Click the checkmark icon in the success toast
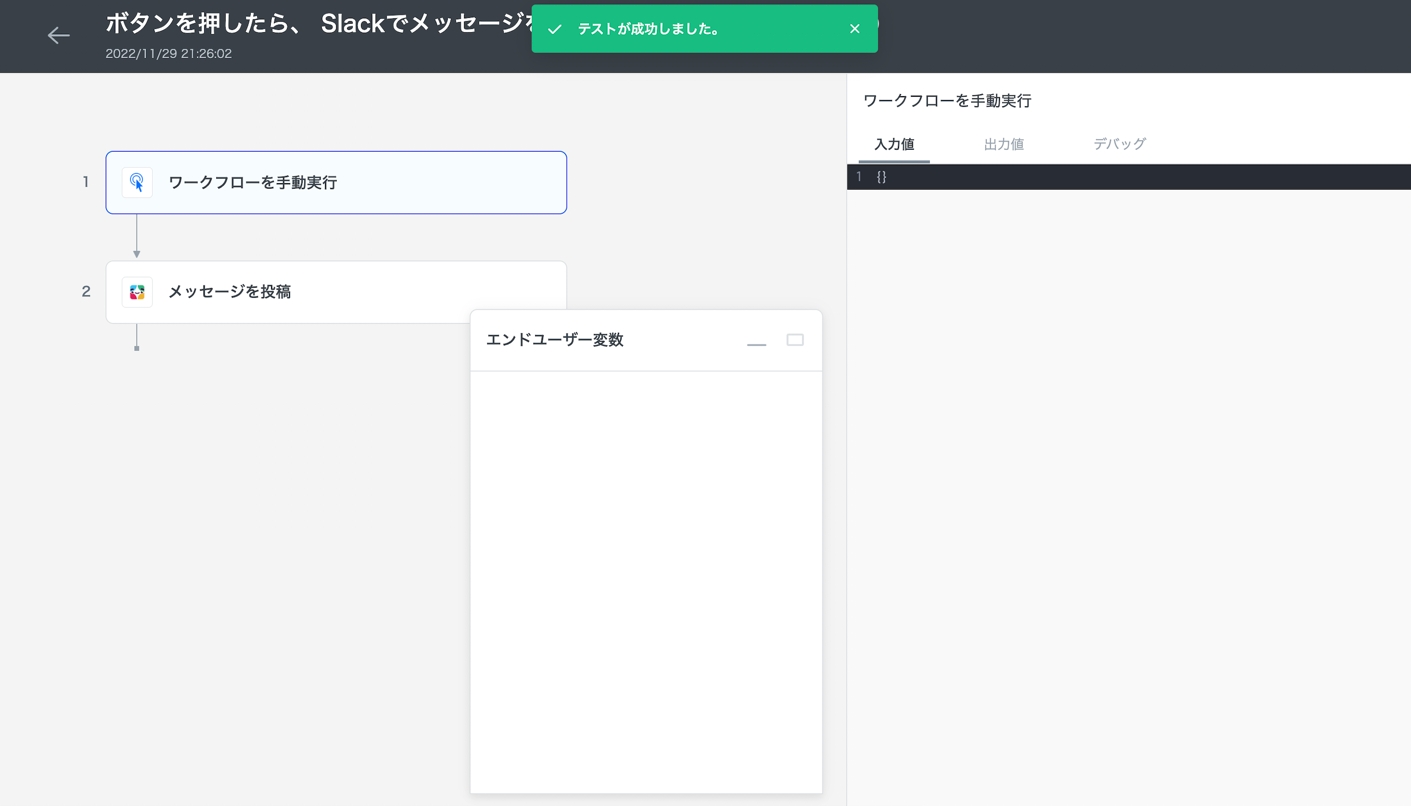The image size is (1411, 806). pyautogui.click(x=555, y=29)
